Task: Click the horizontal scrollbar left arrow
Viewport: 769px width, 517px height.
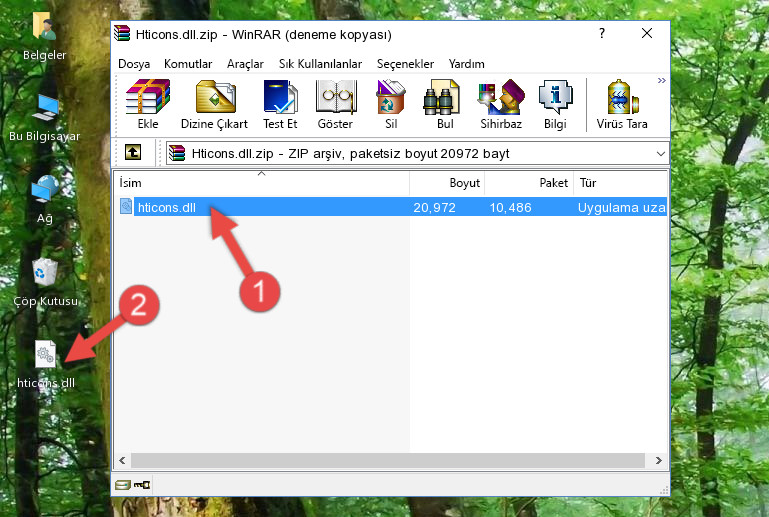Action: 122,460
